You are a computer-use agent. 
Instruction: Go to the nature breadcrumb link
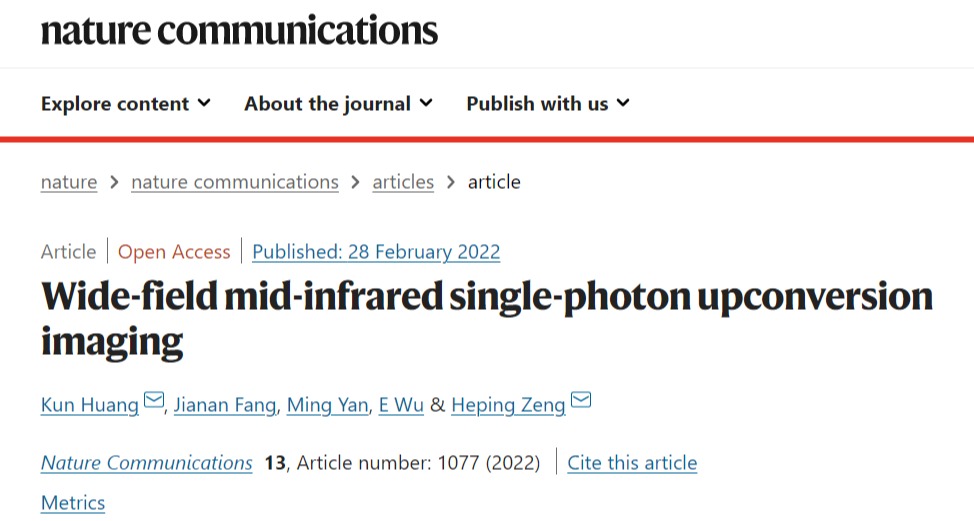(69, 182)
